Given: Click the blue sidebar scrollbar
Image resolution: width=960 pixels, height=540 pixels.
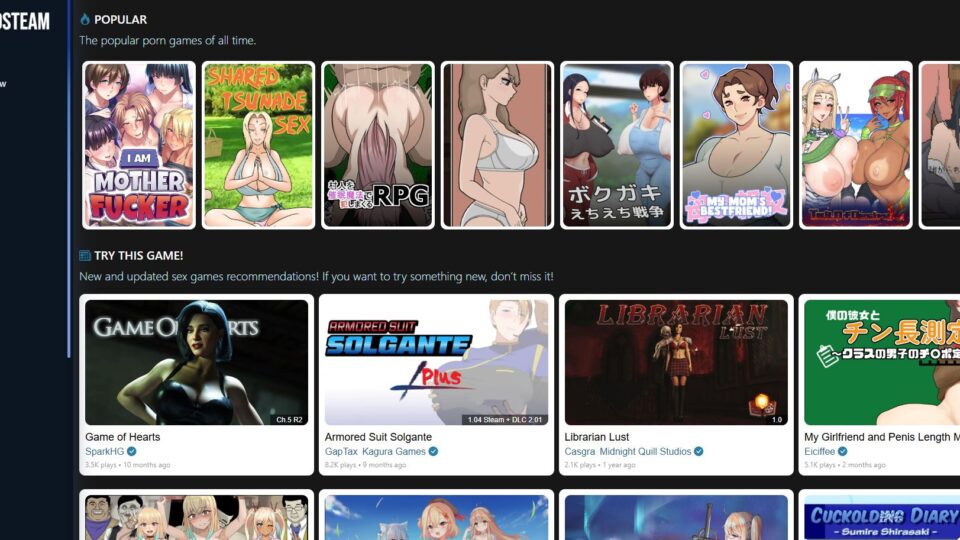Looking at the screenshot, I should (x=69, y=178).
